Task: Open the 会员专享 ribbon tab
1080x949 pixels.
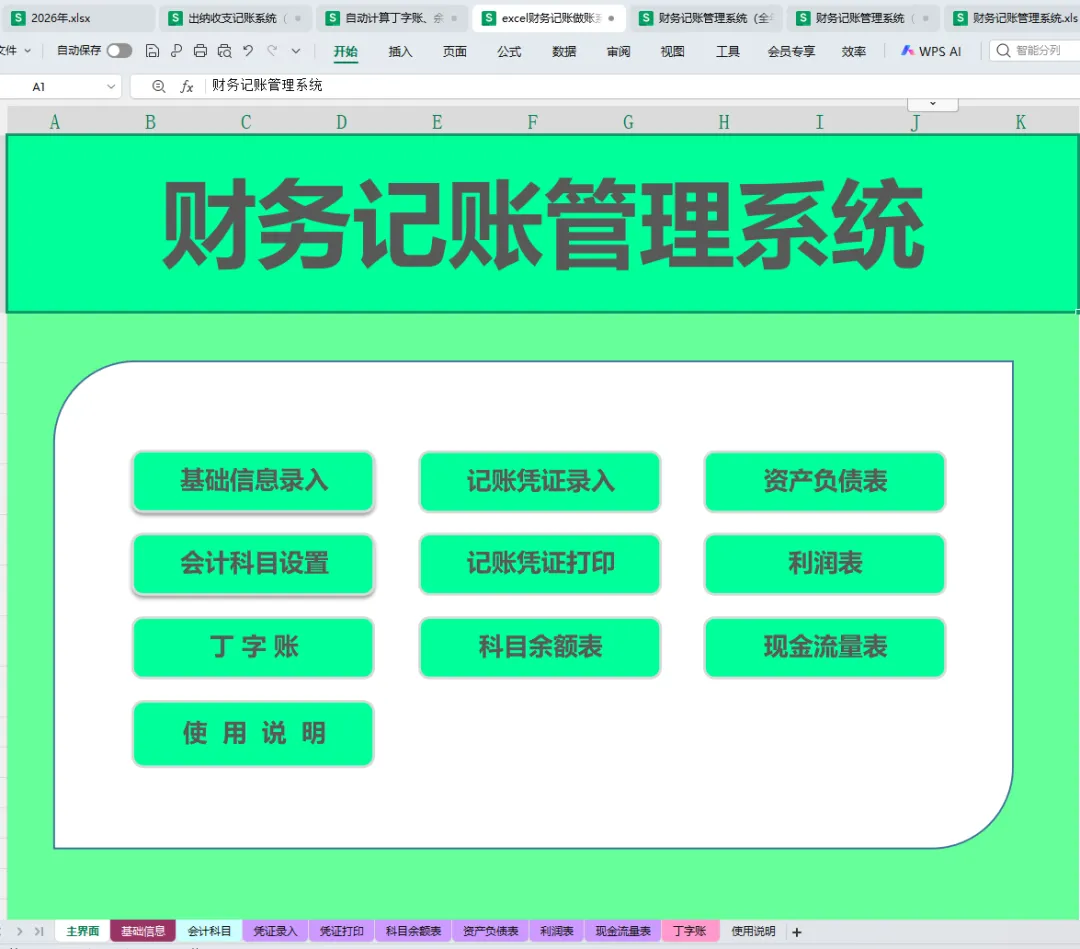Action: pos(791,52)
